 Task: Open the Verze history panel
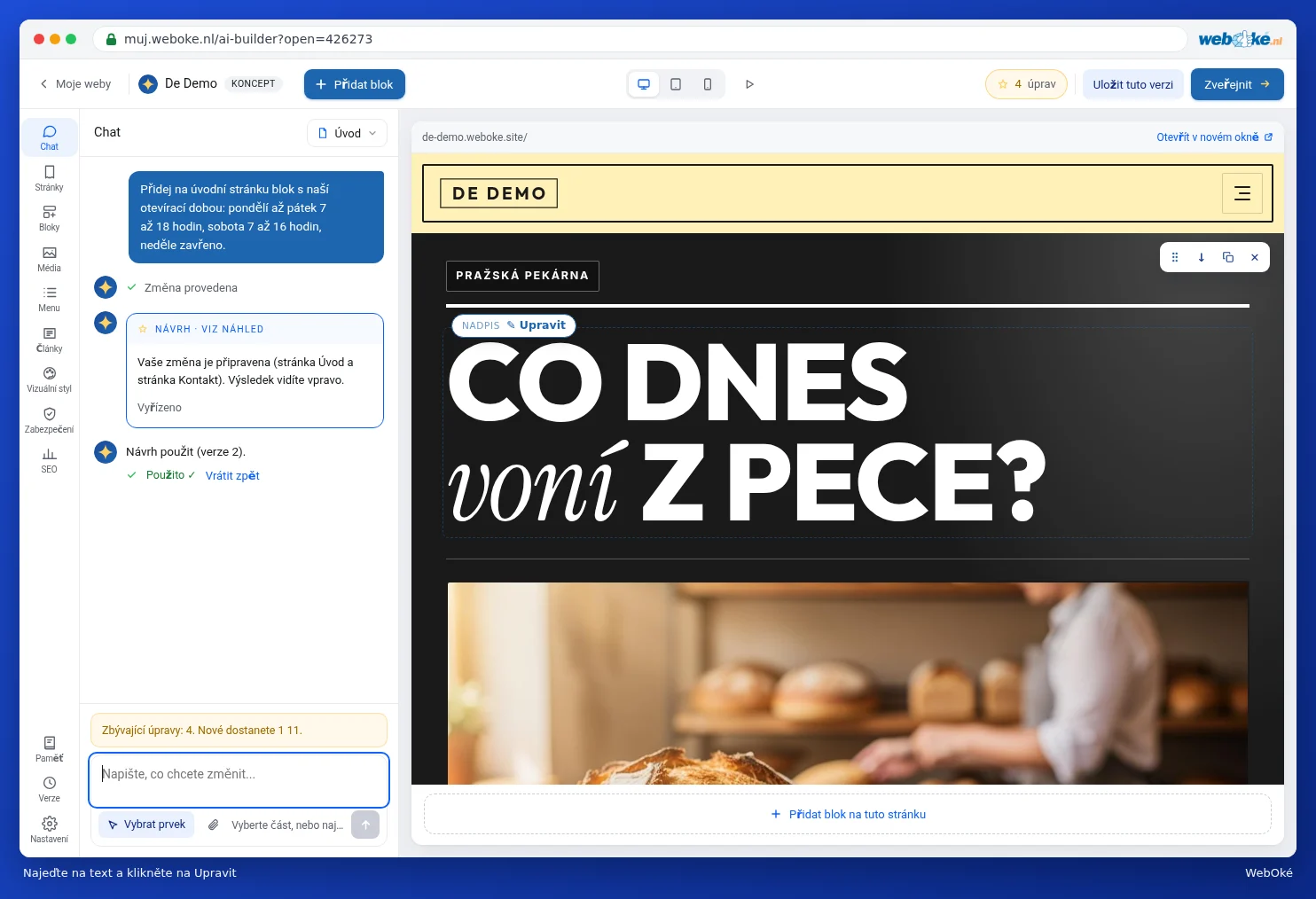[50, 789]
